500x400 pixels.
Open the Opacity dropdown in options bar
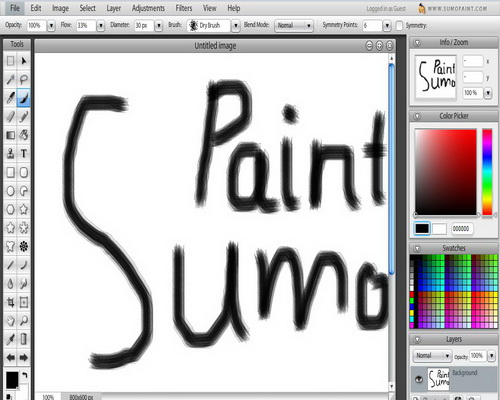coord(51,26)
